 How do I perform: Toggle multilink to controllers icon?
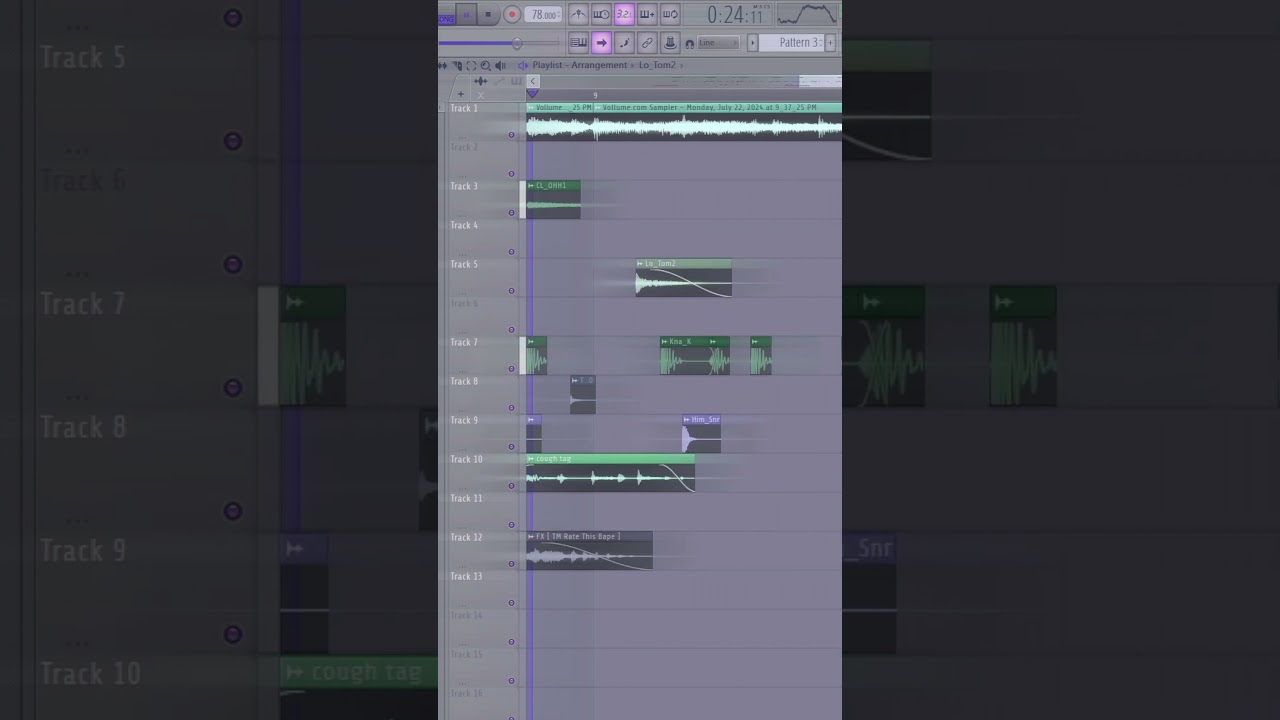647,42
